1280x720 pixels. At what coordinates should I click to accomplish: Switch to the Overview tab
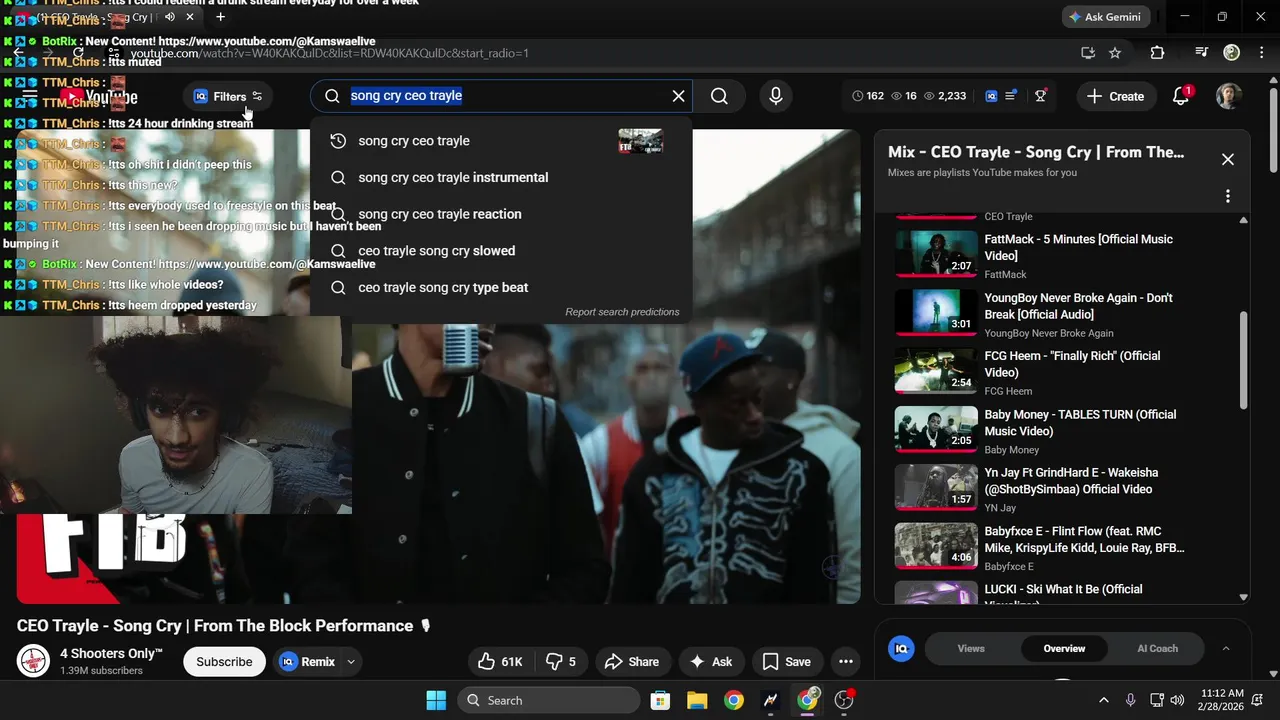pos(1064,648)
